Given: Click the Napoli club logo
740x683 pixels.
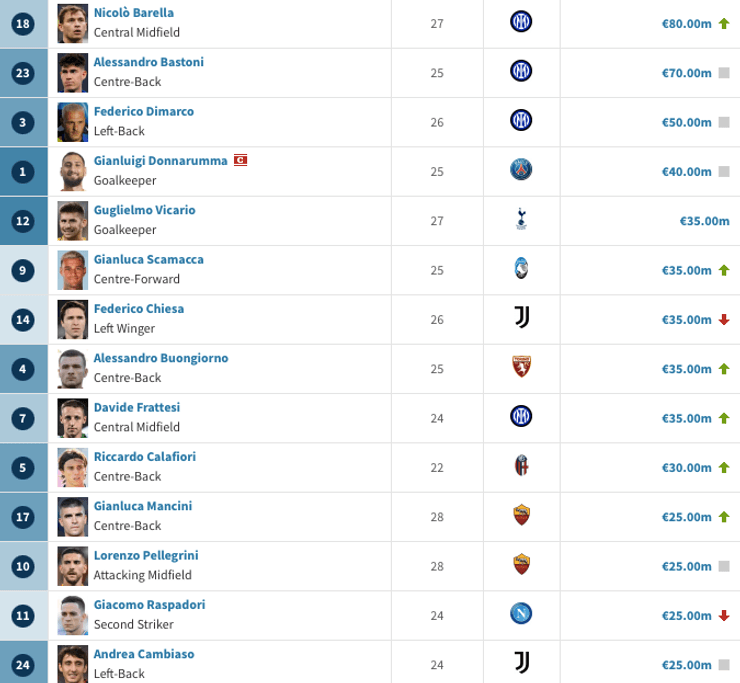Looking at the screenshot, I should (521, 613).
